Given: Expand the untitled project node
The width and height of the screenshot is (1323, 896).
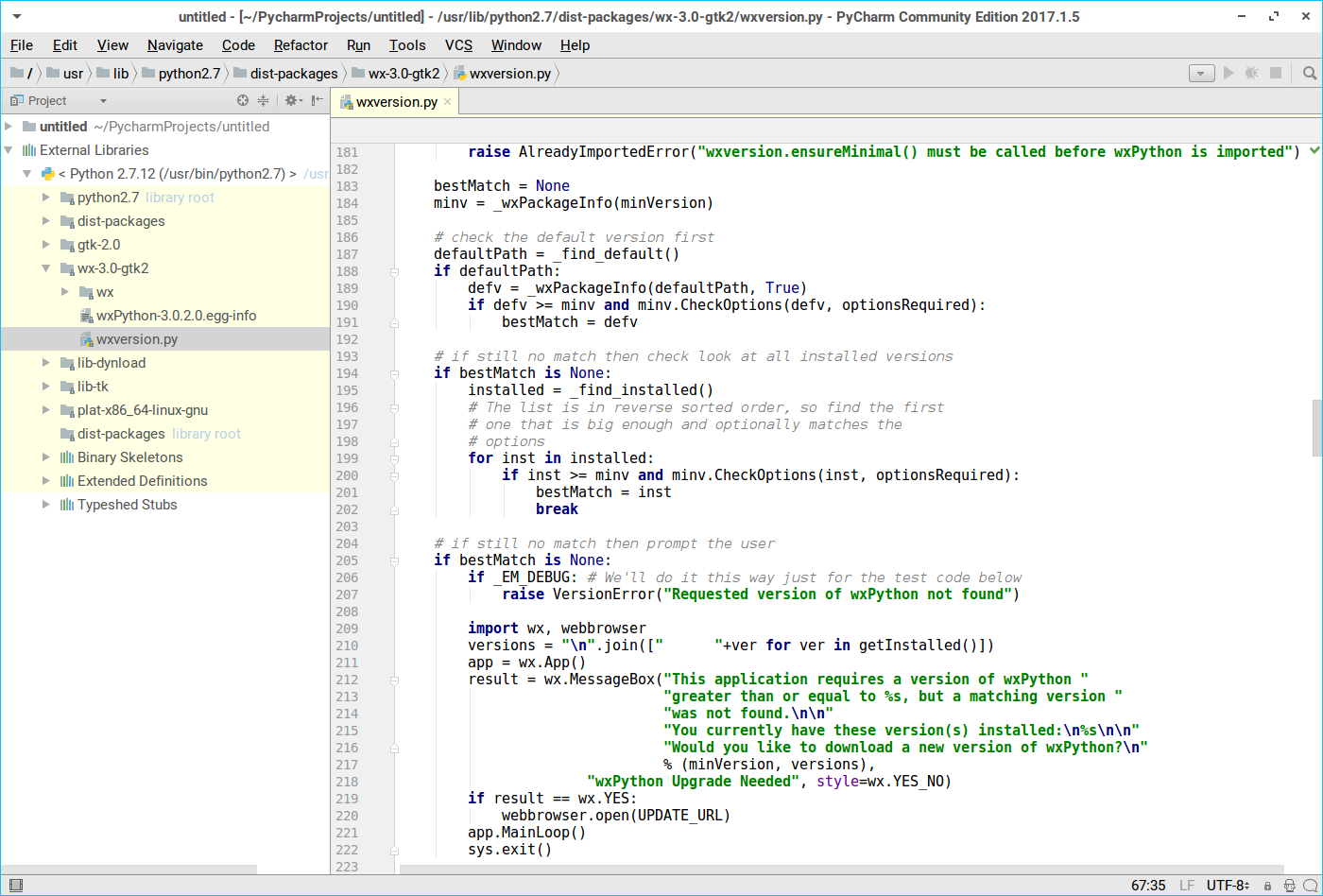Looking at the screenshot, I should point(9,127).
